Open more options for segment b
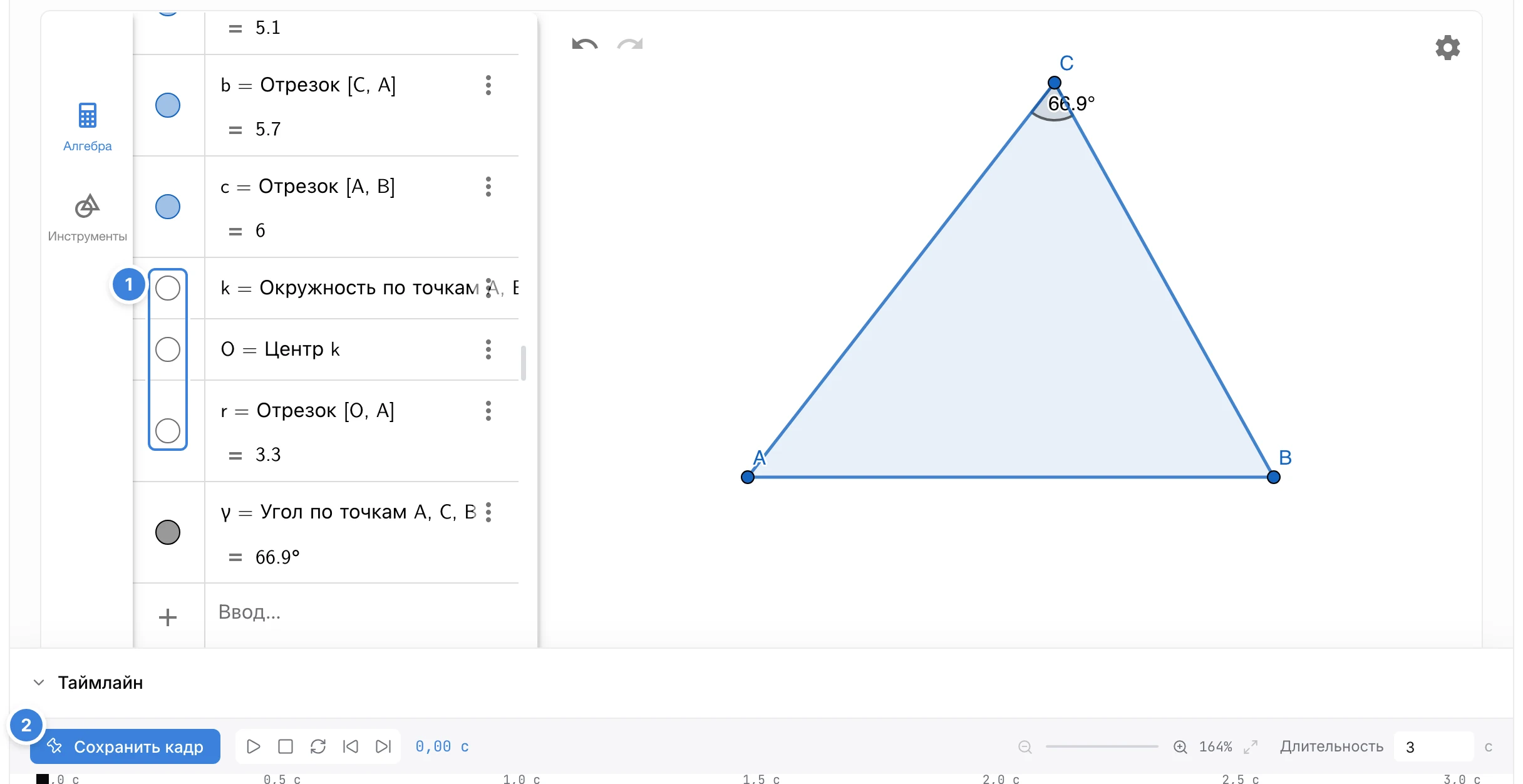 pyautogui.click(x=488, y=85)
